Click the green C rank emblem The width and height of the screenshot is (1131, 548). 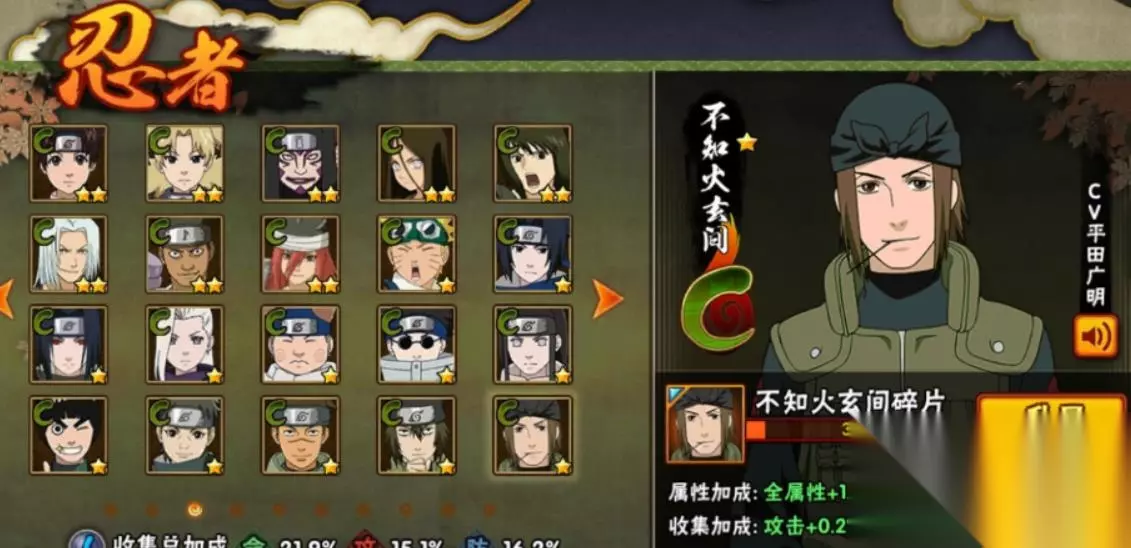click(x=718, y=308)
